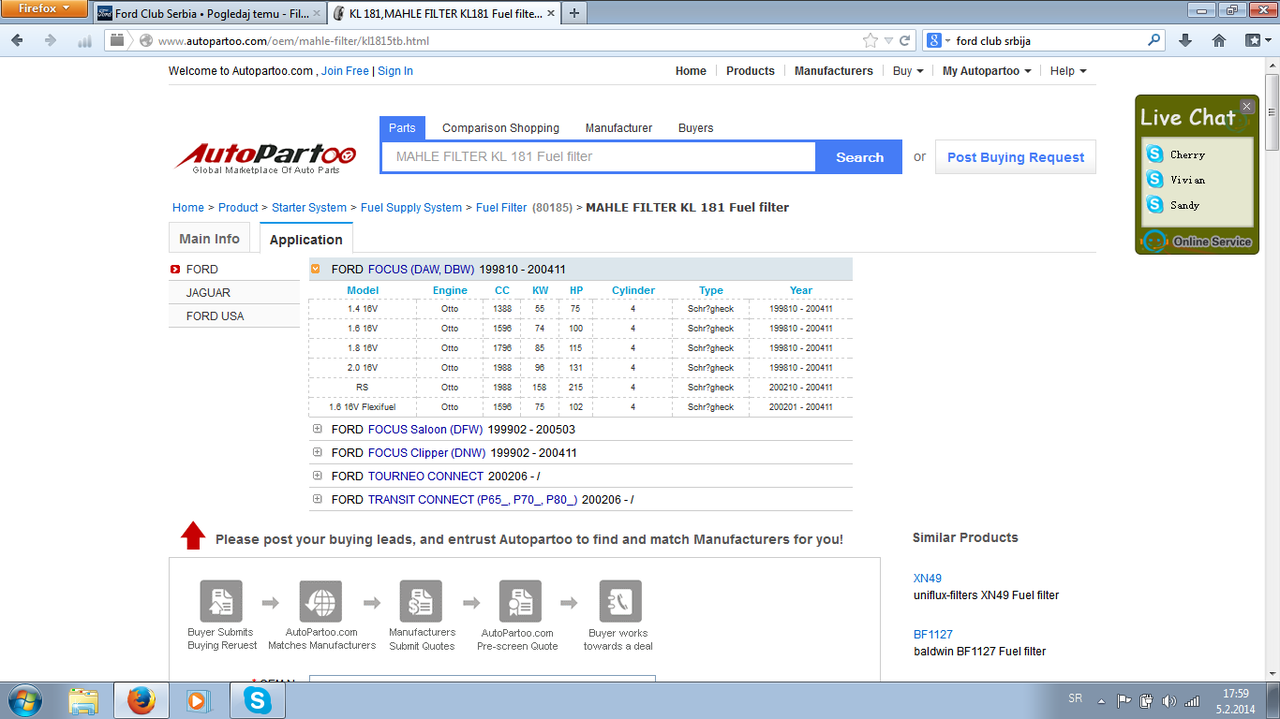Open the BF1127 similar product link
Image resolution: width=1280 pixels, height=719 pixels.
click(933, 634)
